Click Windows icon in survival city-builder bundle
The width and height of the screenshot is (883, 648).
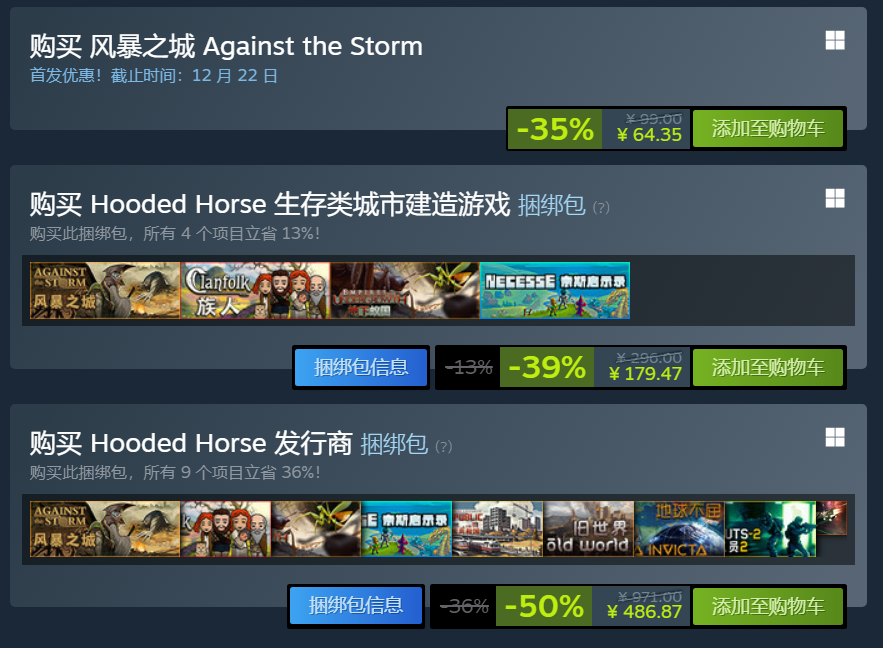(x=835, y=198)
